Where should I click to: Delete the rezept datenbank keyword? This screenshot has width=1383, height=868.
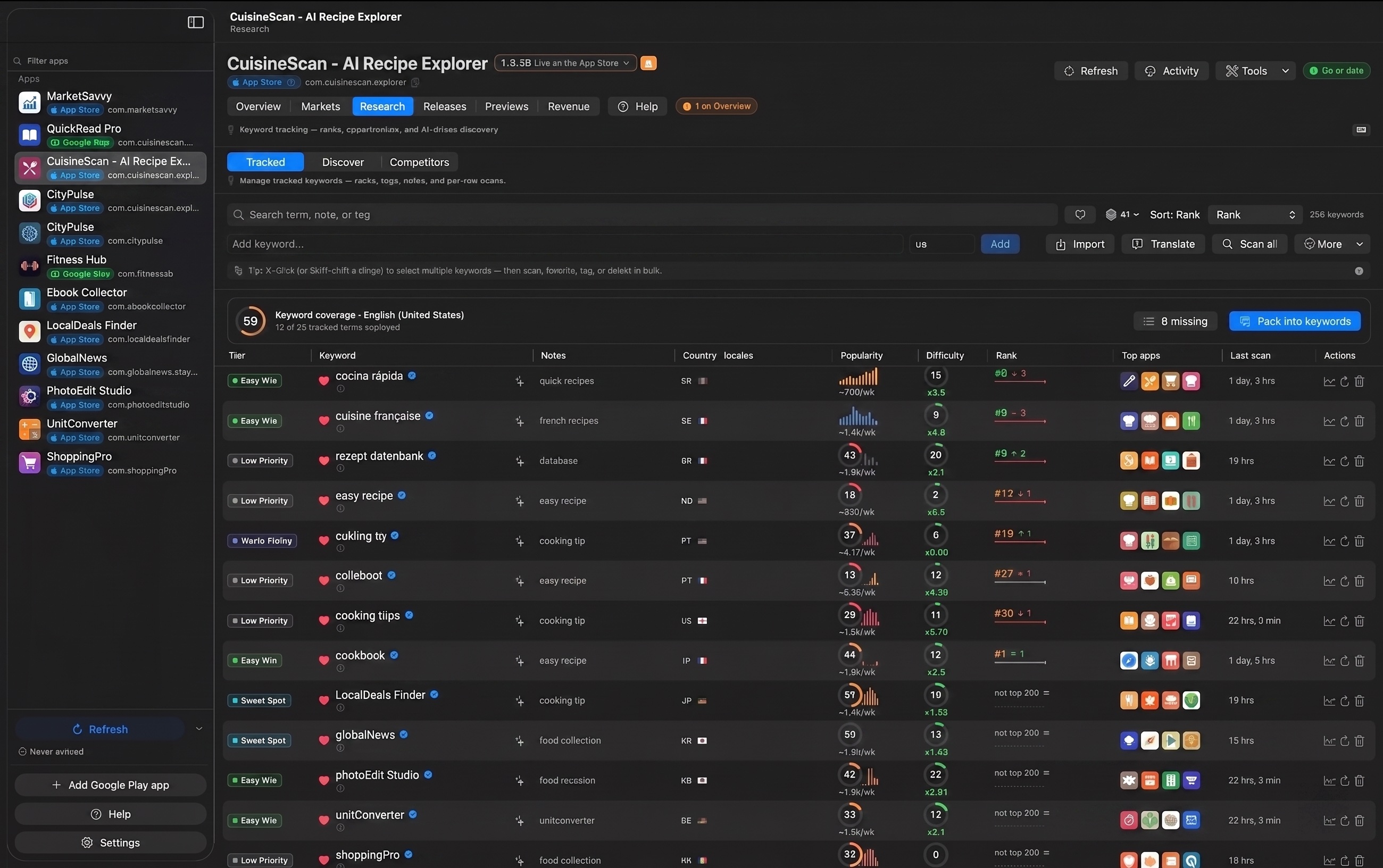(1359, 461)
